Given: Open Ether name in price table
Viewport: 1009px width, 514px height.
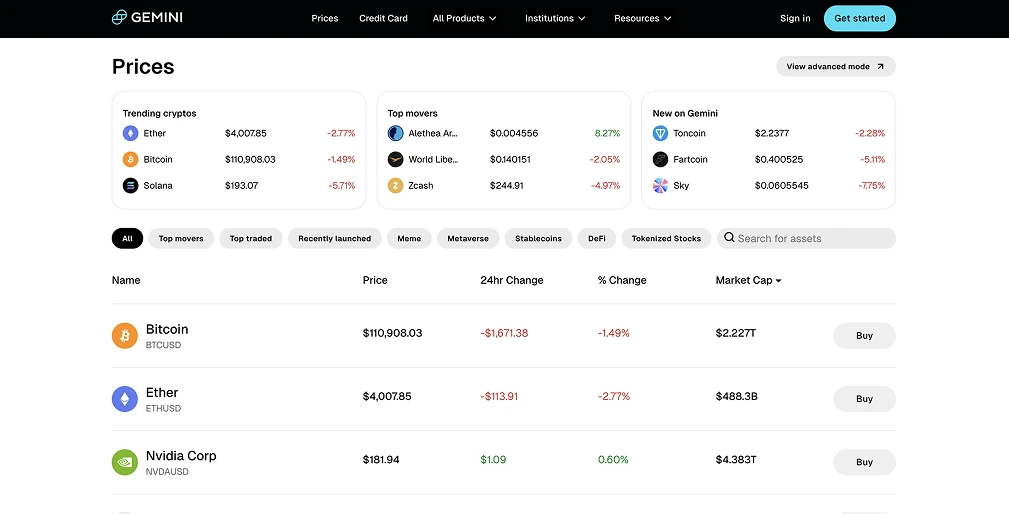Looking at the screenshot, I should [x=162, y=392].
